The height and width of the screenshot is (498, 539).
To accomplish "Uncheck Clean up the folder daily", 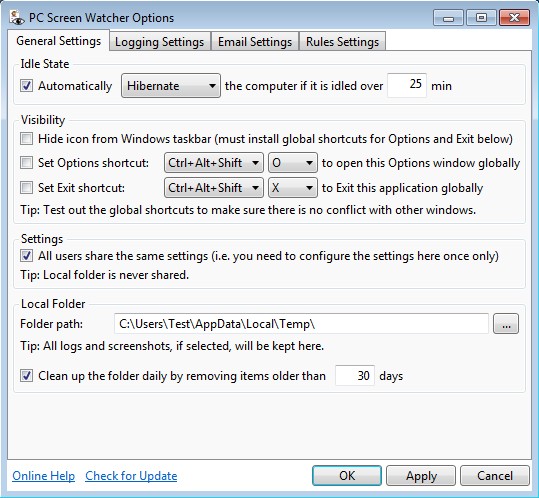I will tap(26, 376).
